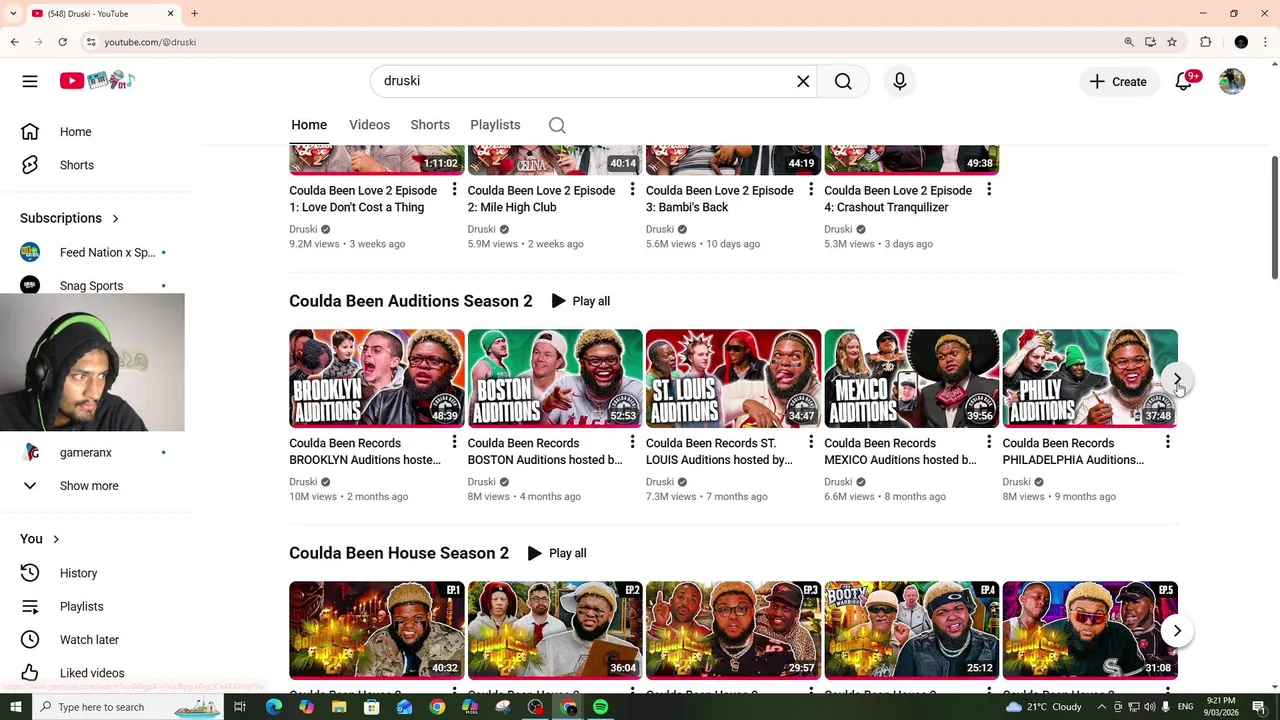Play all Coulda Been Auditions Season 2

[x=580, y=301]
